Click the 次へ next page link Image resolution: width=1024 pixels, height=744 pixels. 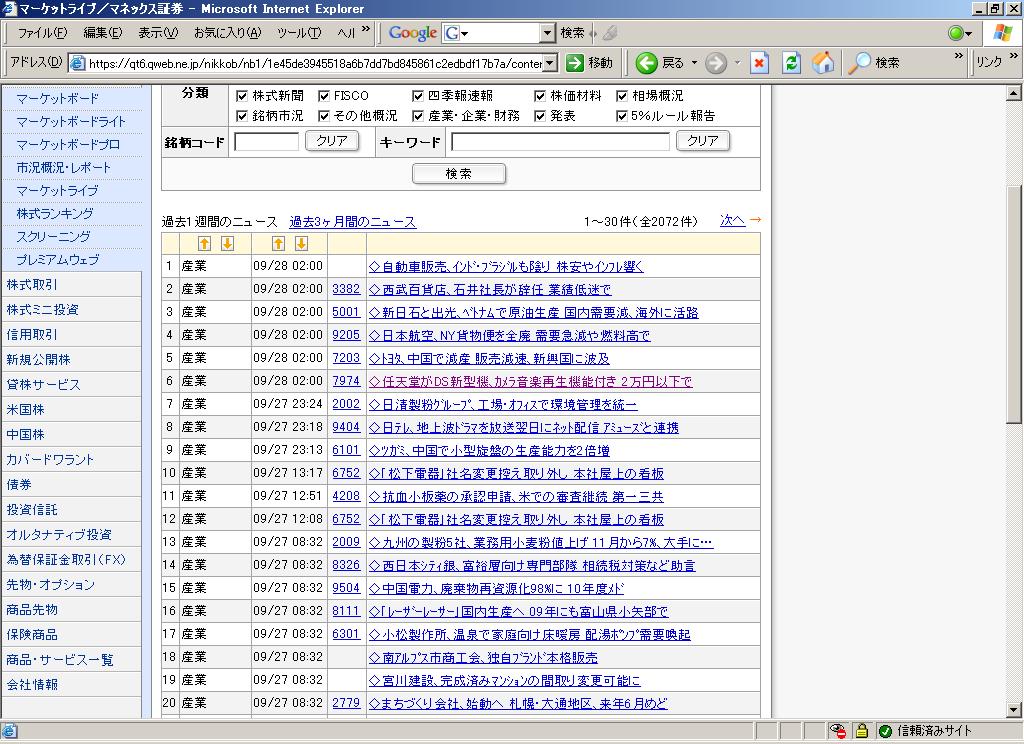733,221
